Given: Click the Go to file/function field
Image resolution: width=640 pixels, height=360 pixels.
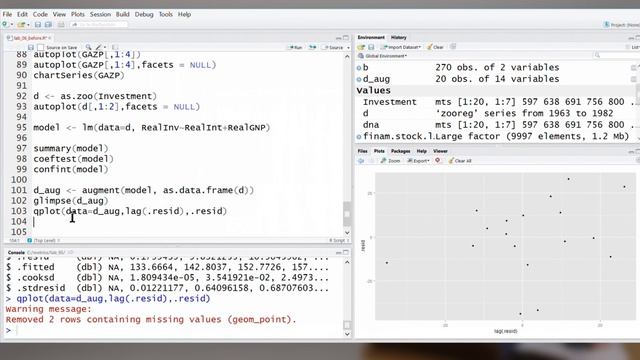Looking at the screenshot, I should point(99,24).
